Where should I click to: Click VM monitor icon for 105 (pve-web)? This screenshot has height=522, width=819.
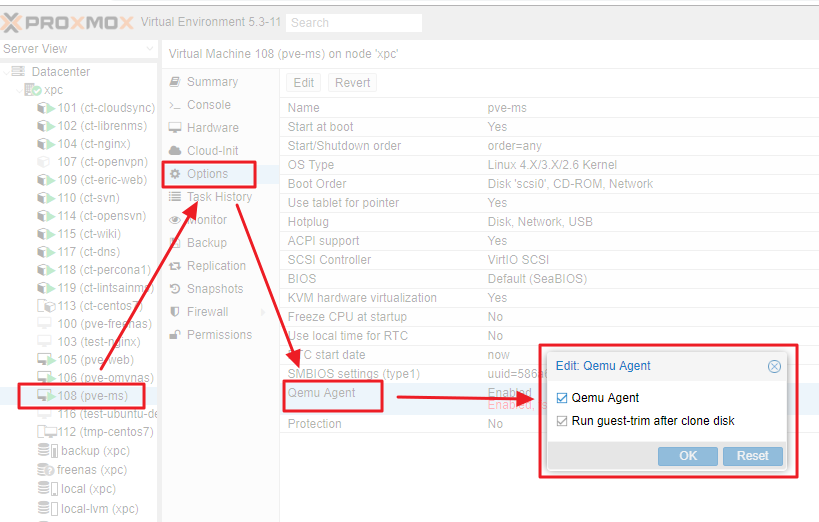point(46,359)
